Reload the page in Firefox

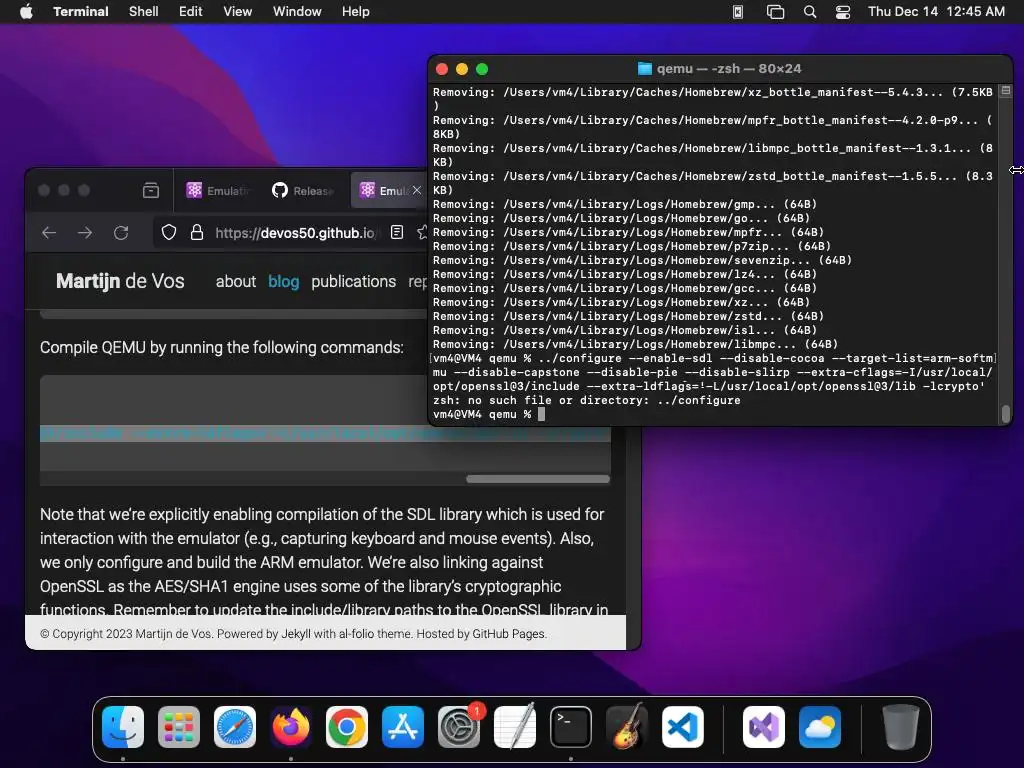[x=121, y=232]
